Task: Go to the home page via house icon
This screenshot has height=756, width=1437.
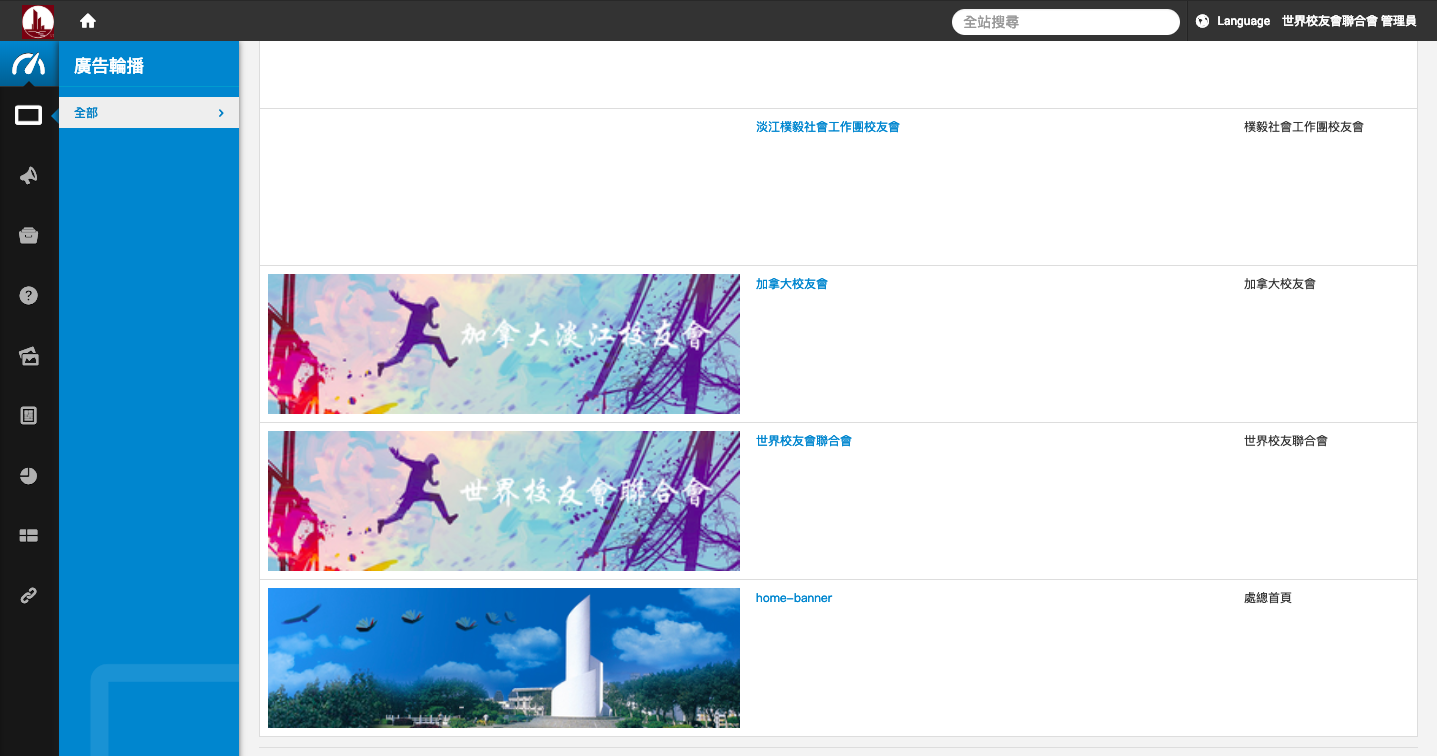Action: [x=88, y=21]
